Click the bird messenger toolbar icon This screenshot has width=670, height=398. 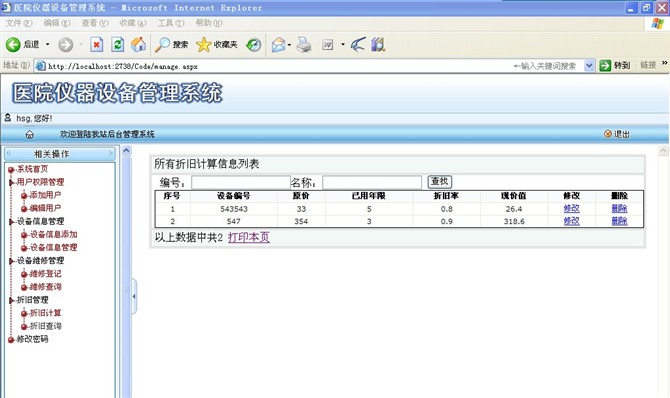[358, 44]
